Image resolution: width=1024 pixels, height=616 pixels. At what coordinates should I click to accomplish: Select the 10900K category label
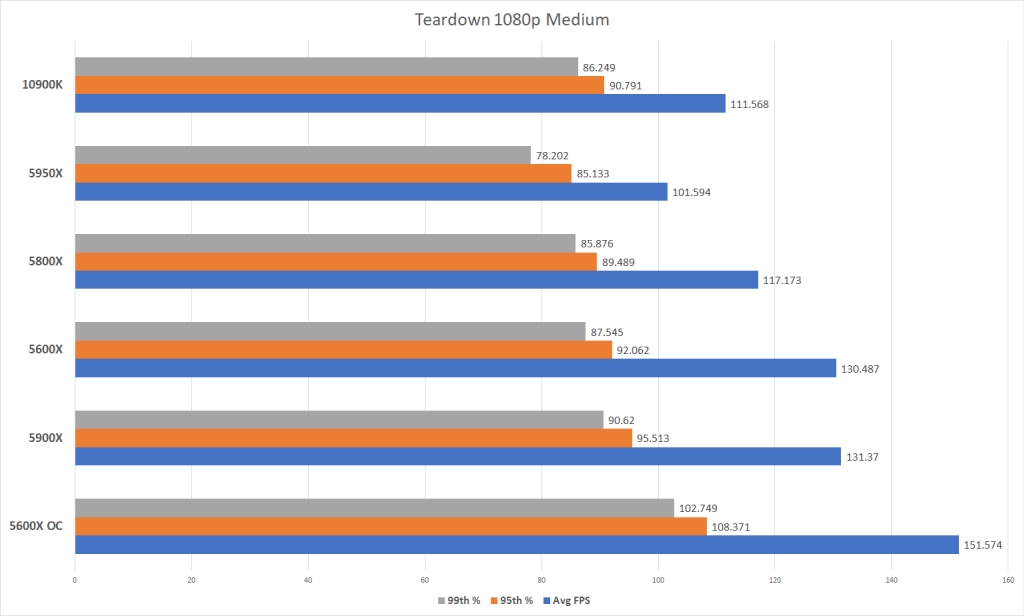pos(42,84)
